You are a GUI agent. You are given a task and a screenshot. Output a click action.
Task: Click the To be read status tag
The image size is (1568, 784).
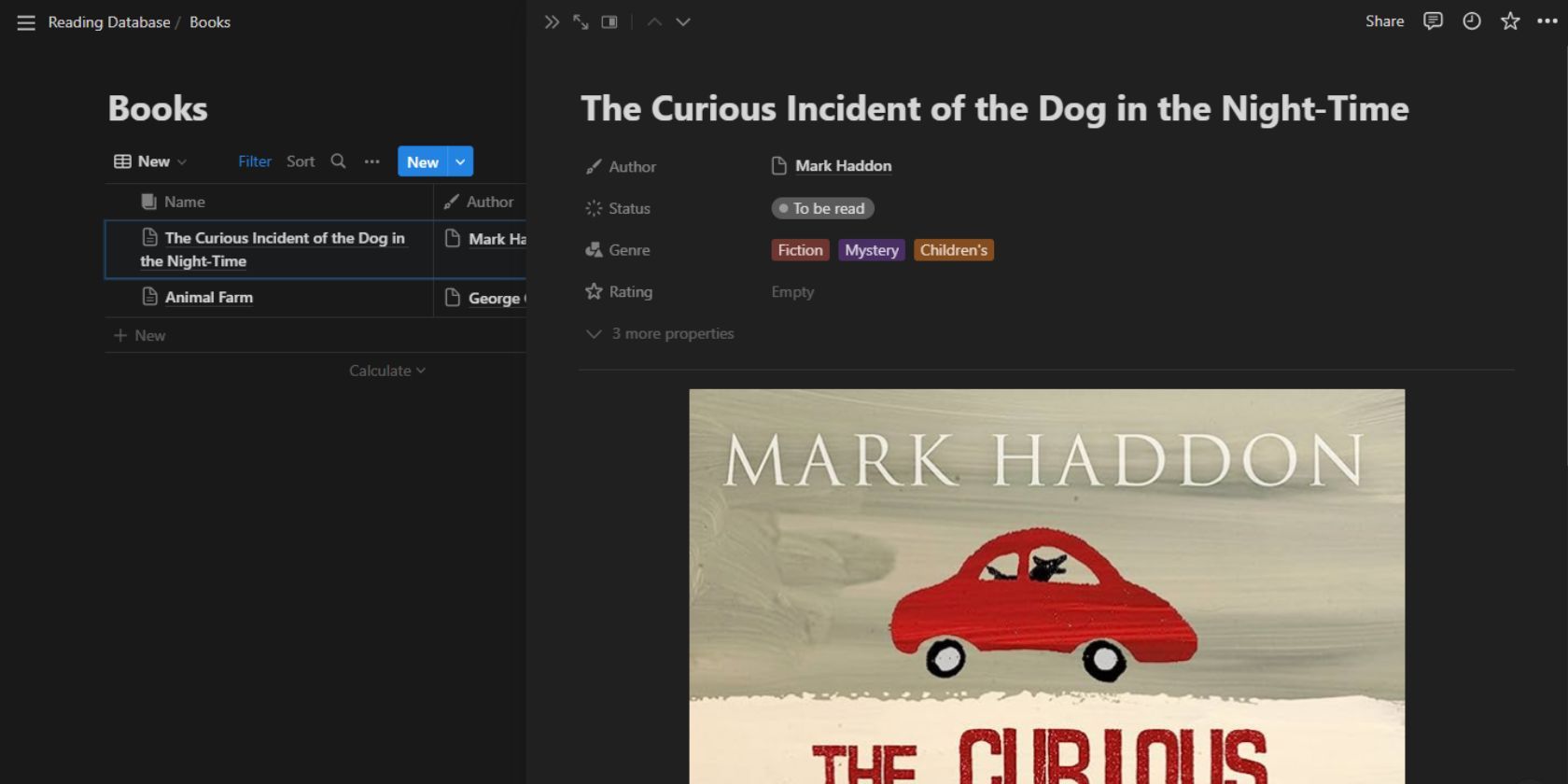click(x=822, y=209)
